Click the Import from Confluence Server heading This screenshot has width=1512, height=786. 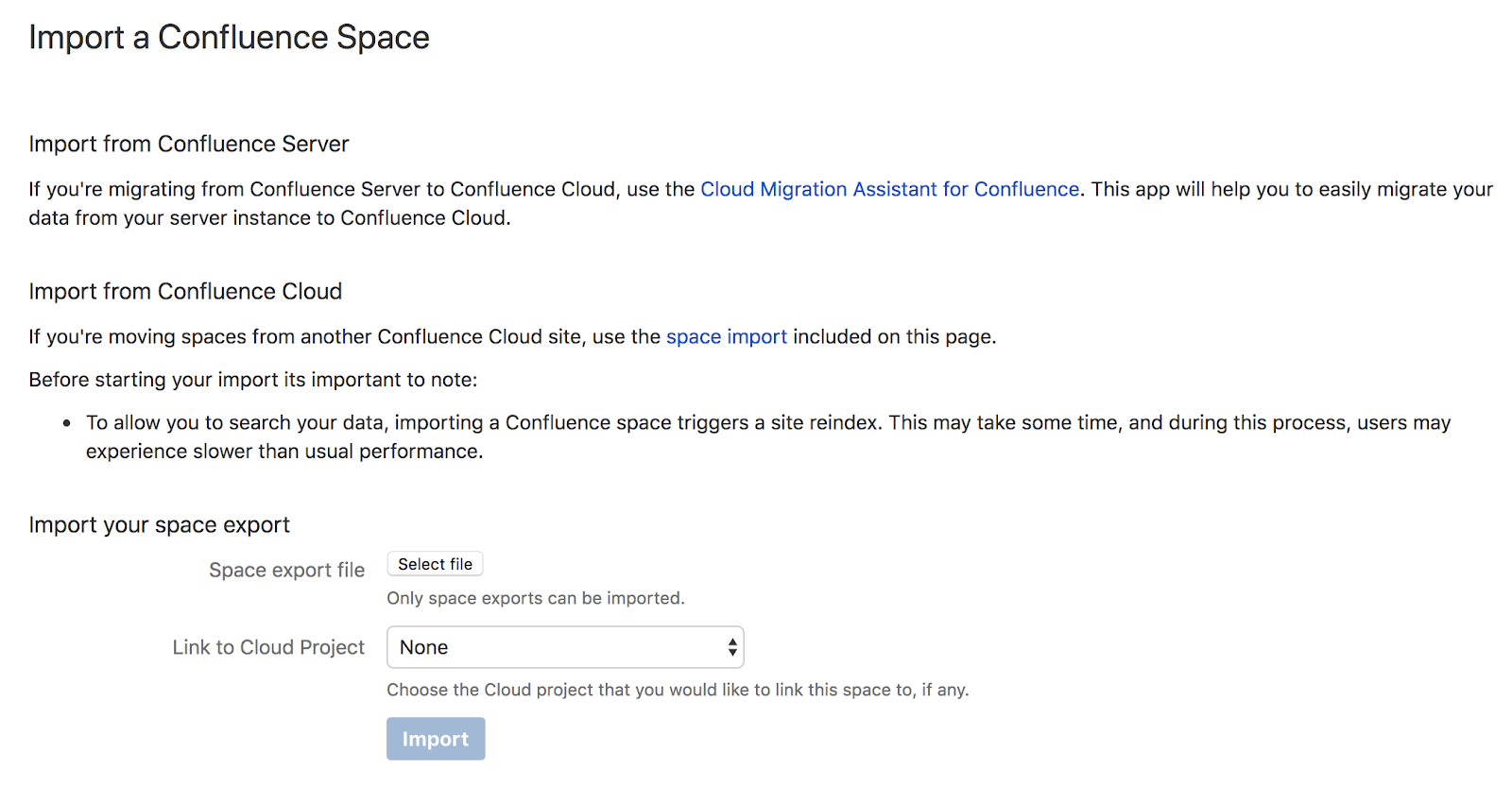pos(189,144)
